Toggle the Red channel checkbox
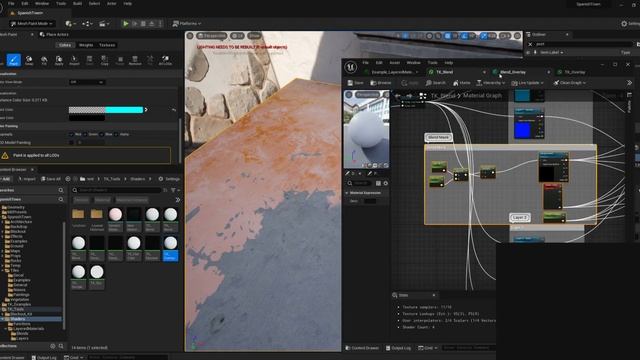This screenshot has height=360, width=640. click(71, 134)
